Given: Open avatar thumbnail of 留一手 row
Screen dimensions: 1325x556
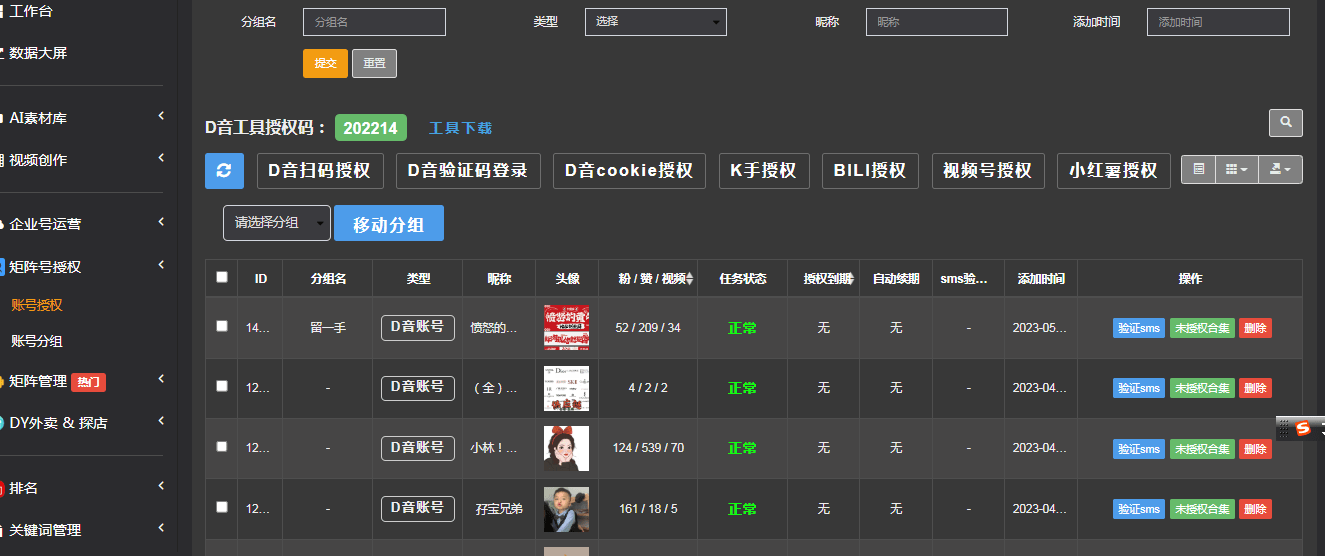Looking at the screenshot, I should [566, 327].
